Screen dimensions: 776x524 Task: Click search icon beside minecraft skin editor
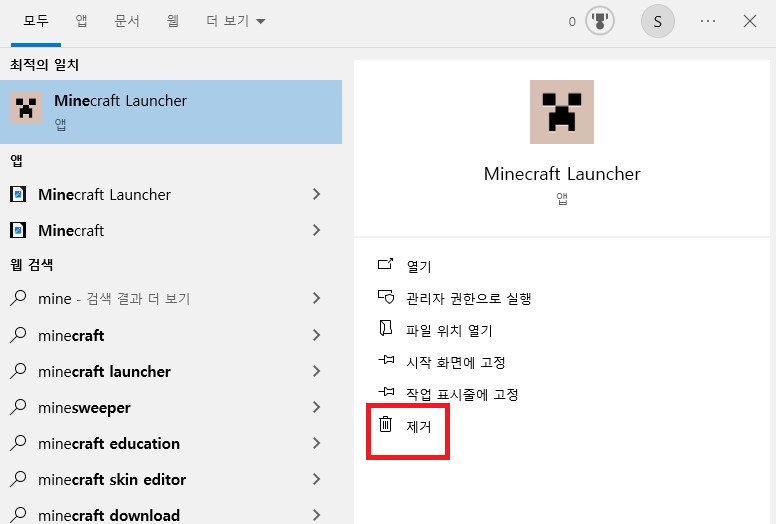coord(18,479)
